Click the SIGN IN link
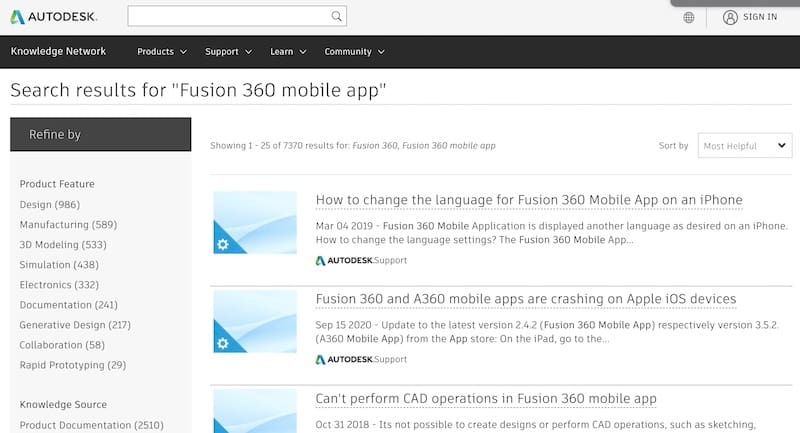Image resolution: width=800 pixels, height=433 pixels. pos(760,17)
